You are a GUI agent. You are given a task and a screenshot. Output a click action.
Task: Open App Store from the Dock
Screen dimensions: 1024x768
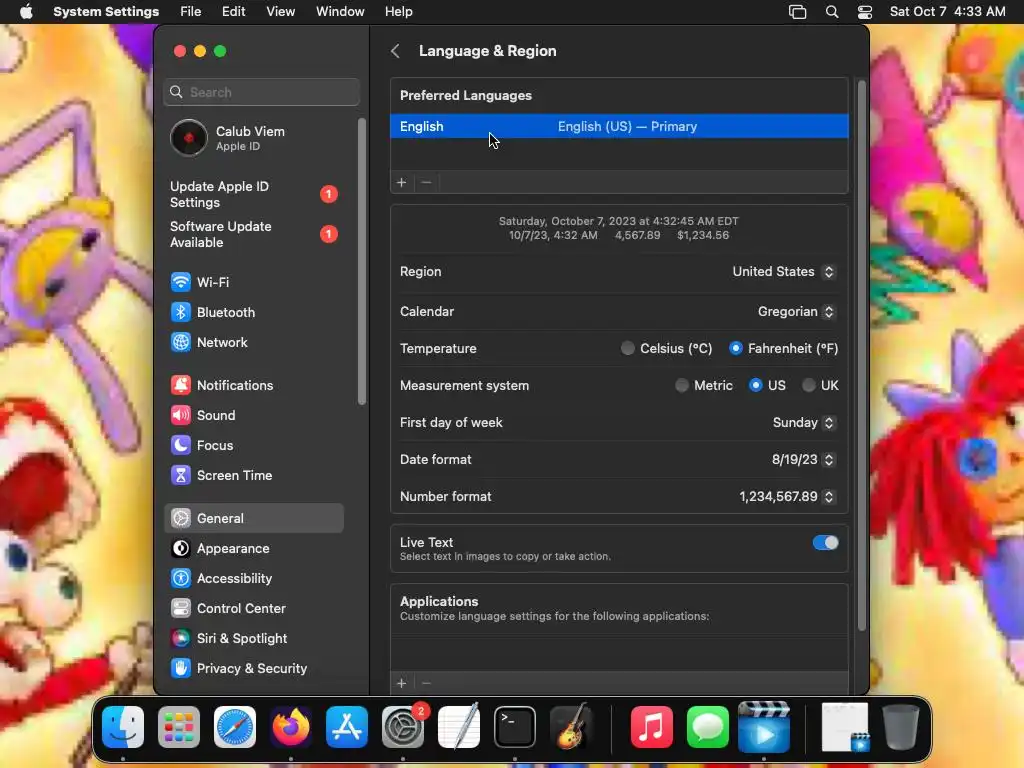[x=347, y=727]
